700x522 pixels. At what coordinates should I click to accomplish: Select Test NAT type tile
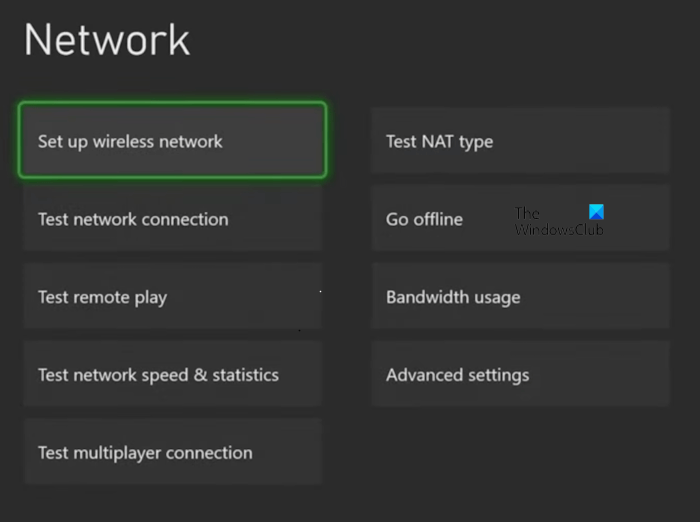tap(520, 141)
